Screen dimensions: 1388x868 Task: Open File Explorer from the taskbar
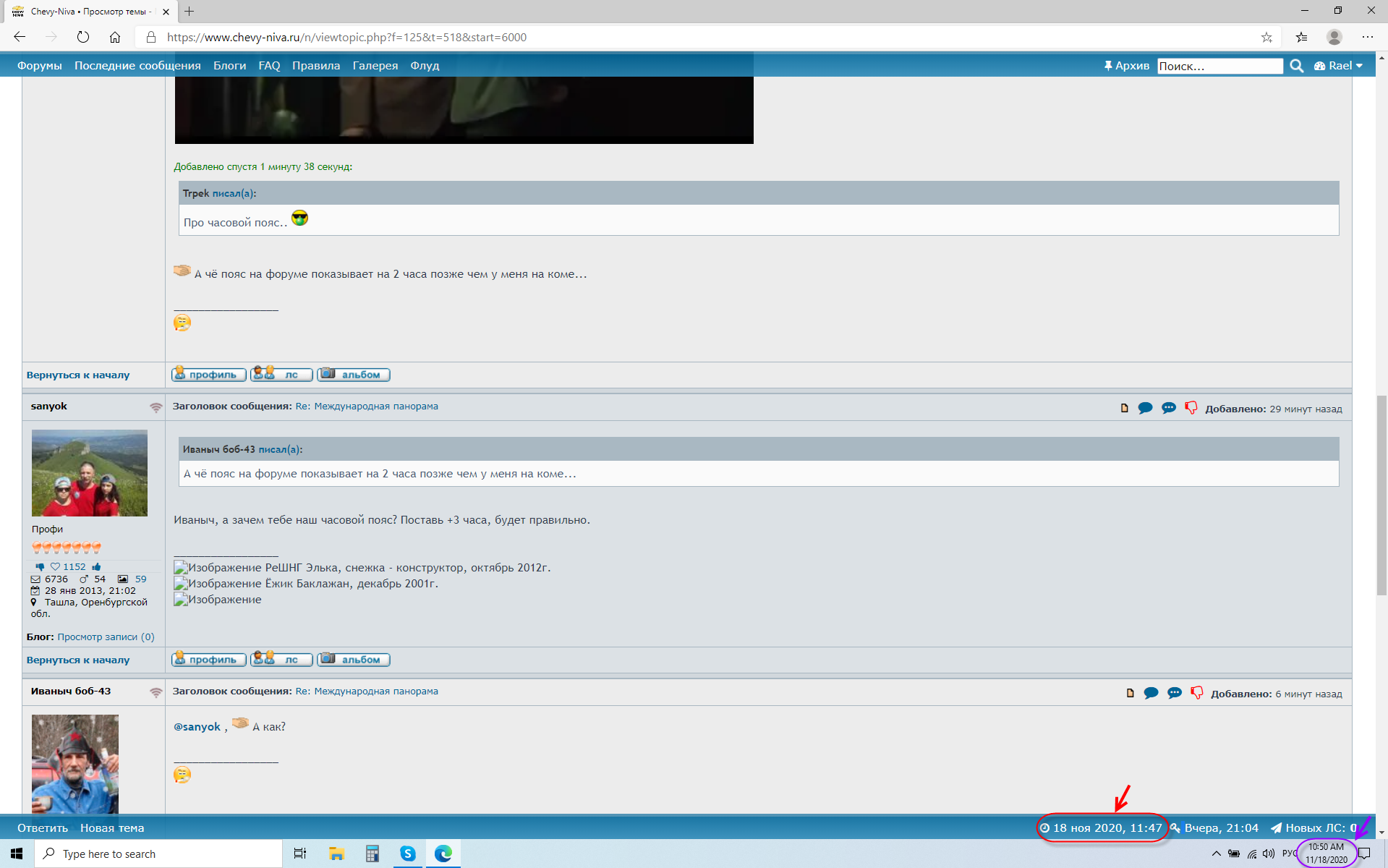point(336,854)
